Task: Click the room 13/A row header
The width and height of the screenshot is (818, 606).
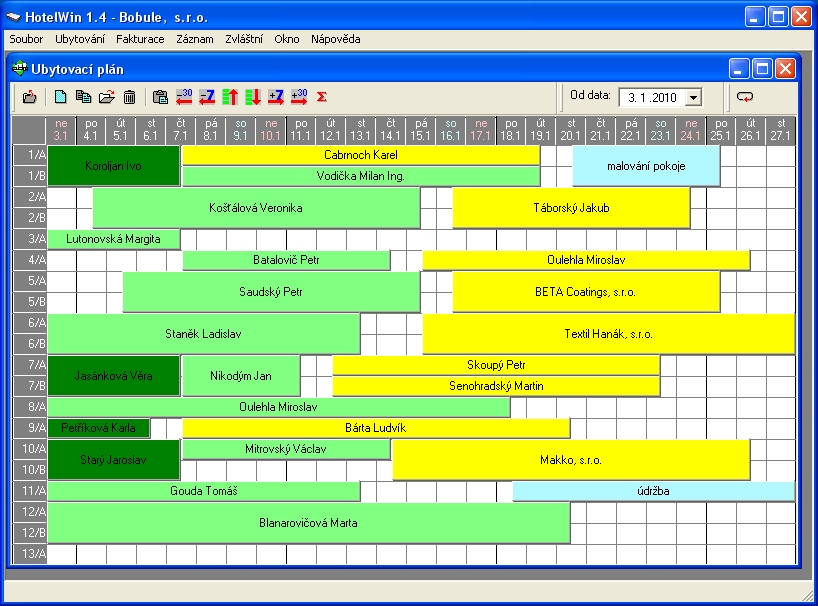Action: click(29, 554)
